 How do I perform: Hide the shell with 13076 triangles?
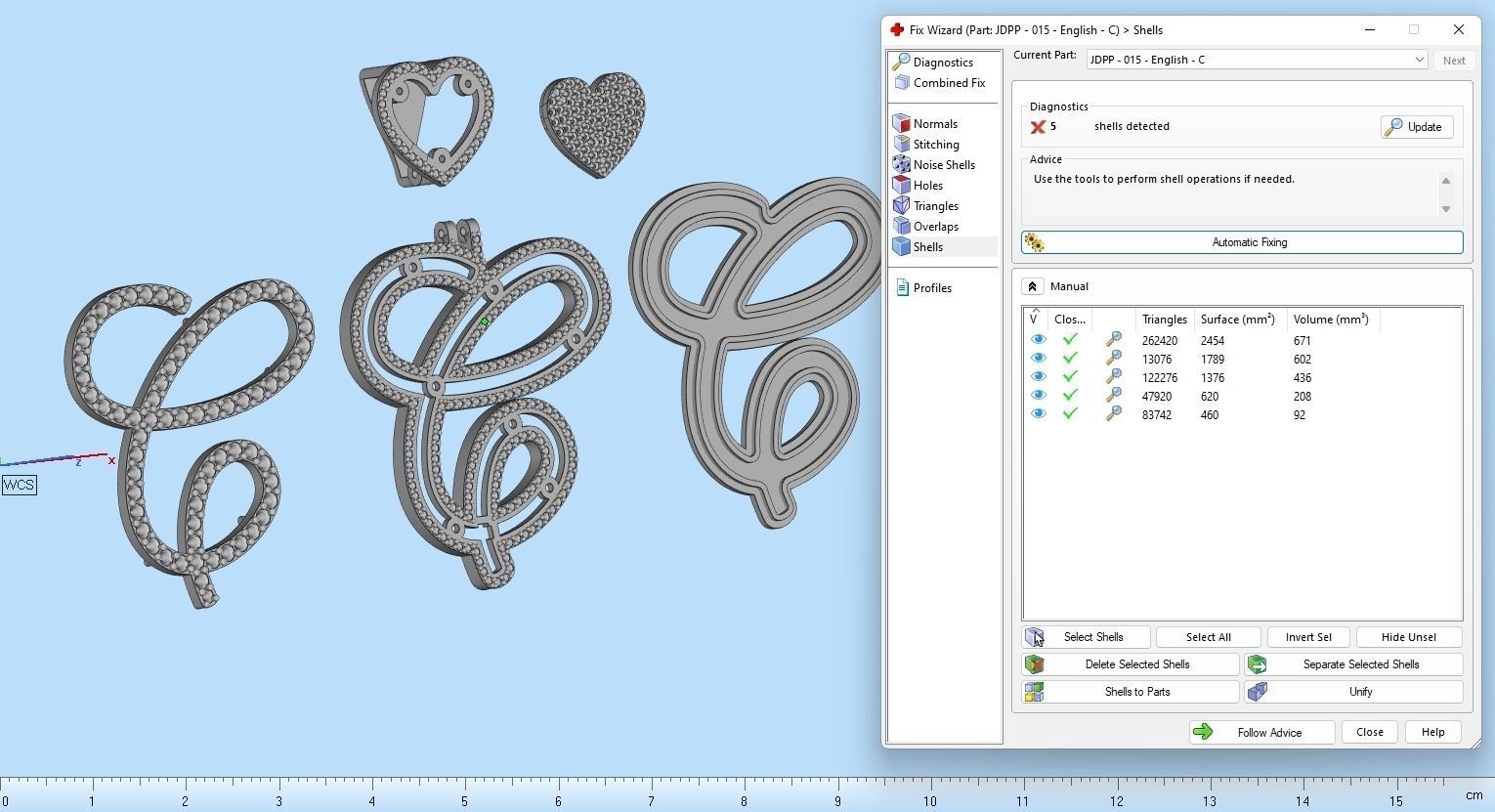point(1038,359)
